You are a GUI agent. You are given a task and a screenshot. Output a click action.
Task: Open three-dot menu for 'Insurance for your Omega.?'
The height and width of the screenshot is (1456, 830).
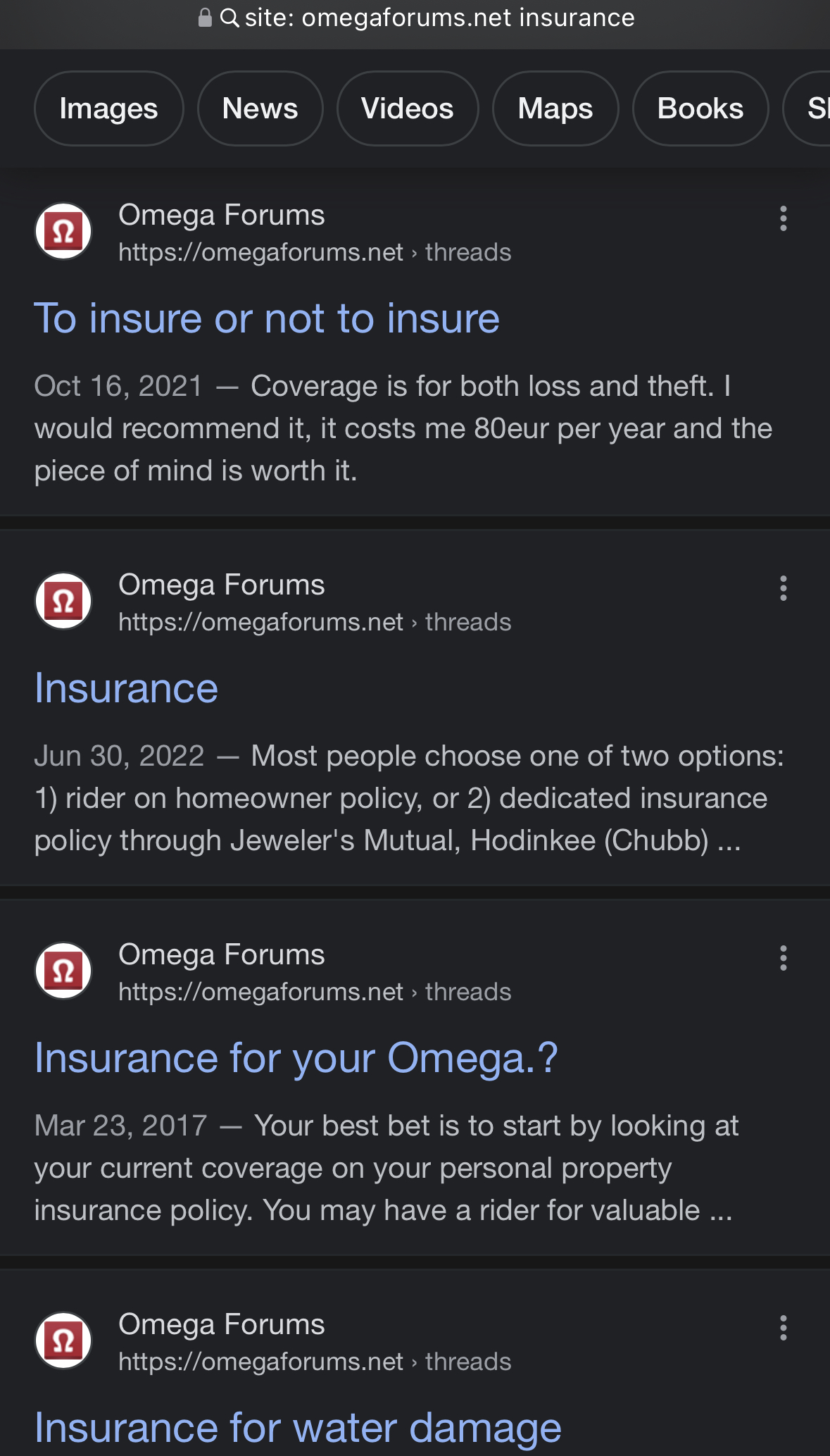pos(783,958)
